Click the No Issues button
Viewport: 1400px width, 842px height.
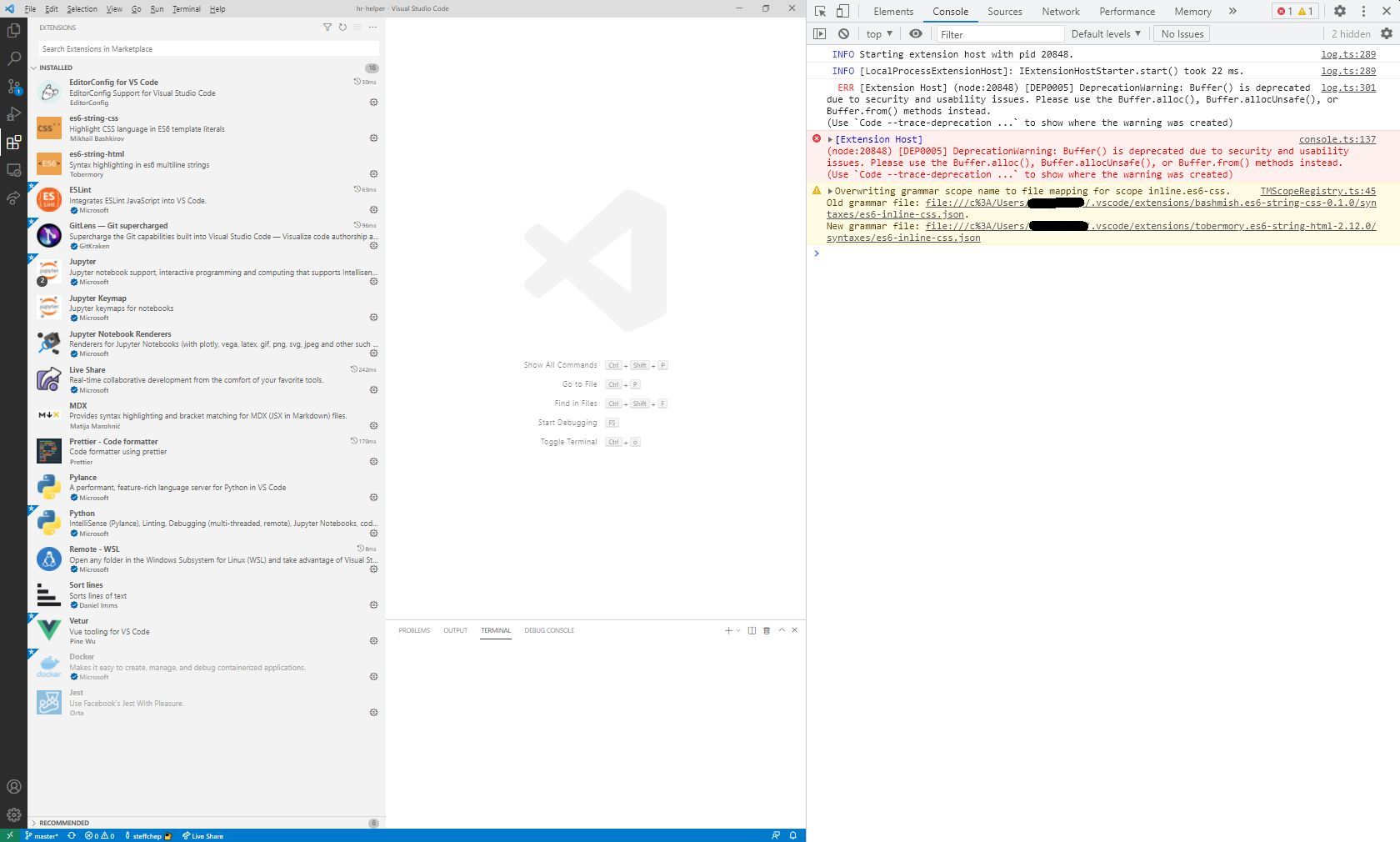(1181, 33)
